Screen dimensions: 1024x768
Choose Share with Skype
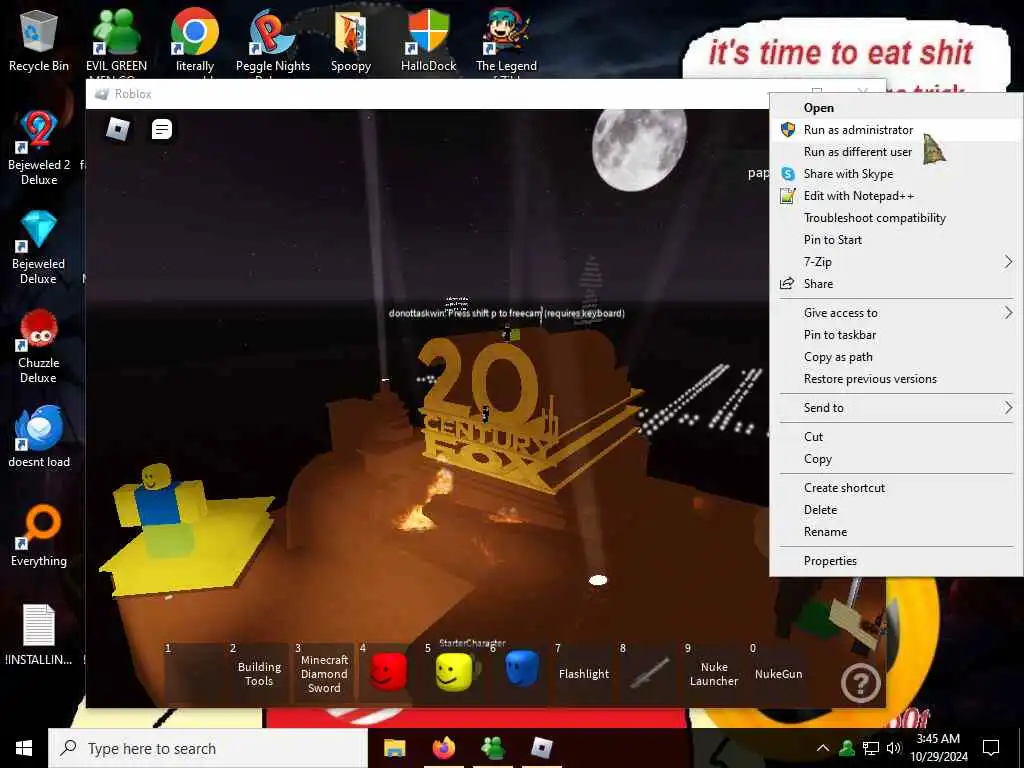(896, 174)
